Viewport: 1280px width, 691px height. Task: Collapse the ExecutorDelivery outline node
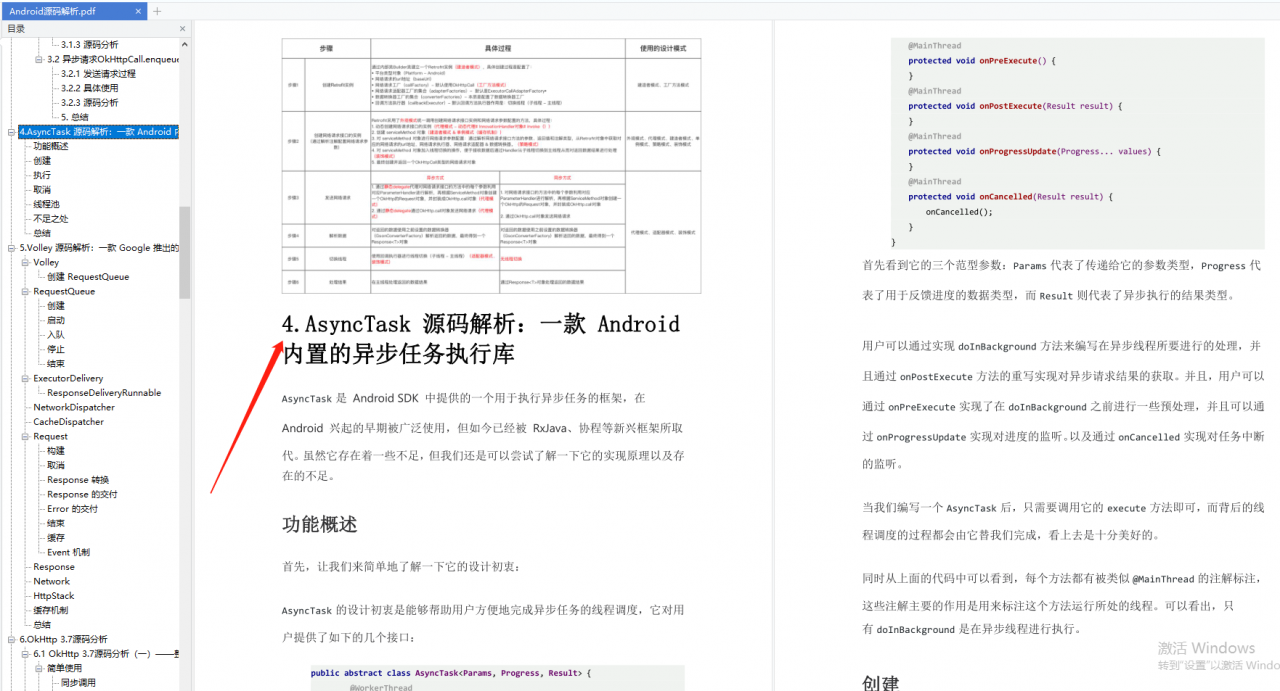tap(25, 379)
